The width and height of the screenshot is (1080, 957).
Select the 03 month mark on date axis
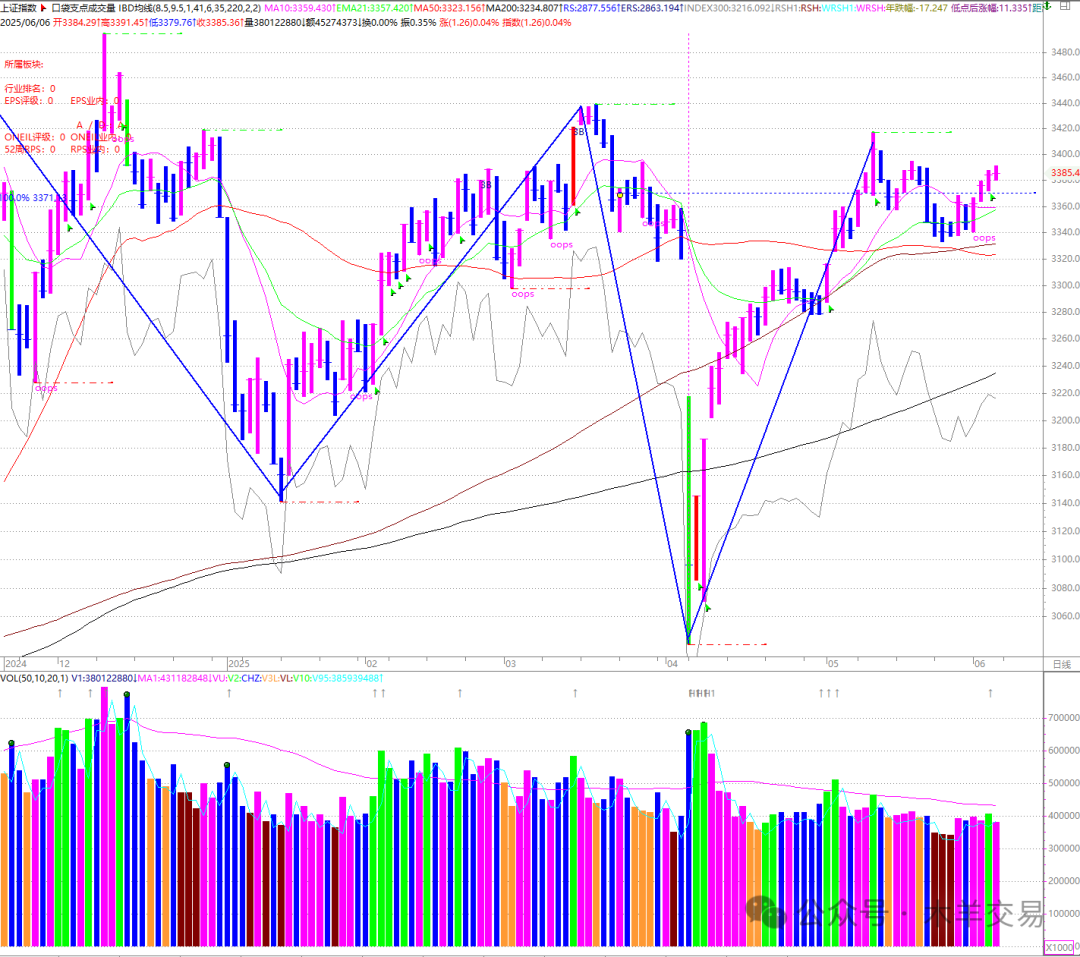click(510, 663)
